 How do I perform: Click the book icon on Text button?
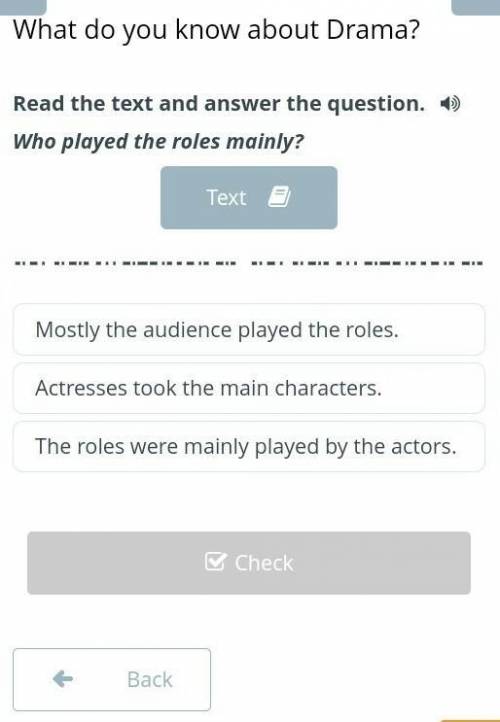click(279, 197)
